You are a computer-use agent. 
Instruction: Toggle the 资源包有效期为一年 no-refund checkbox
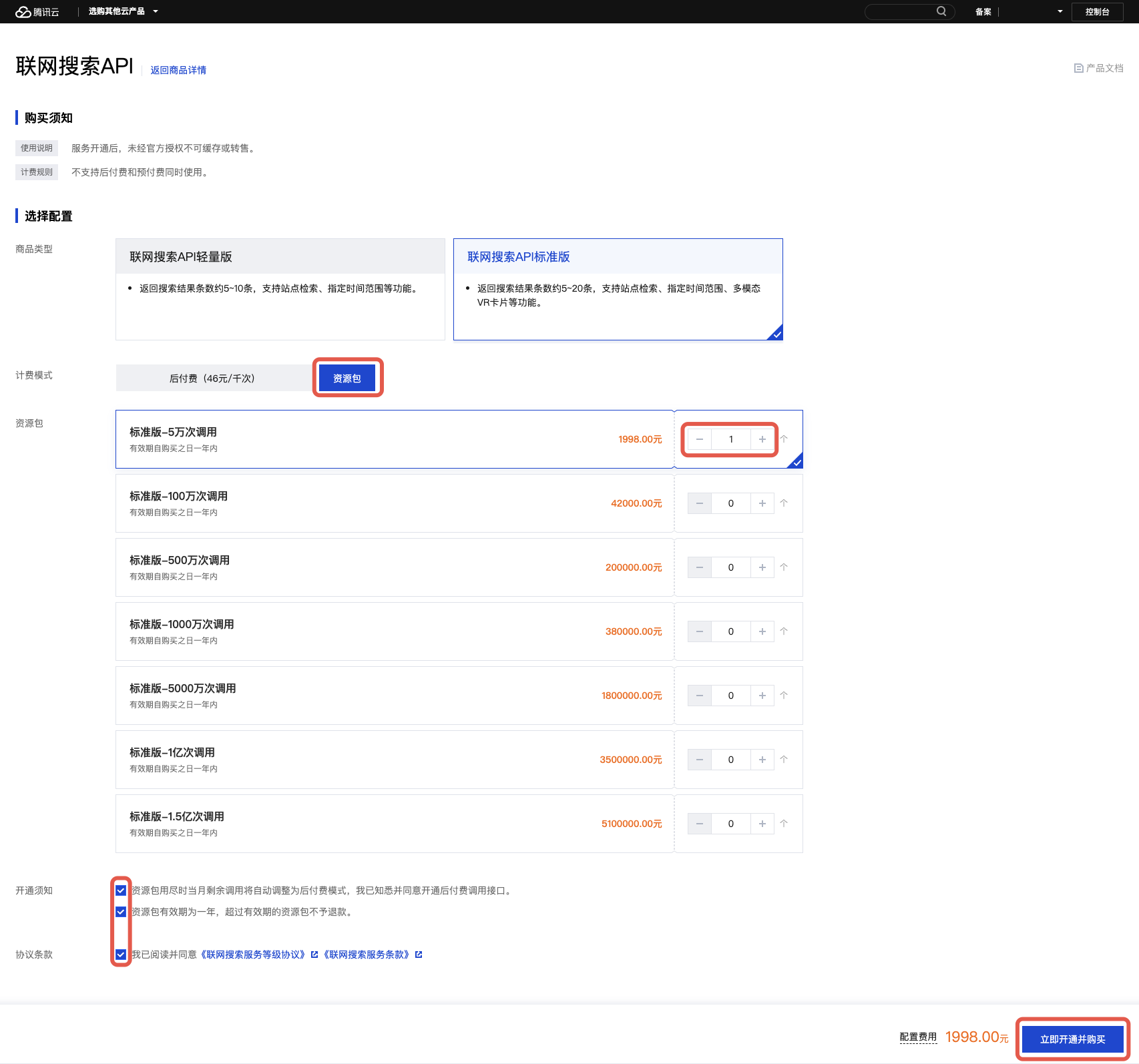click(121, 912)
